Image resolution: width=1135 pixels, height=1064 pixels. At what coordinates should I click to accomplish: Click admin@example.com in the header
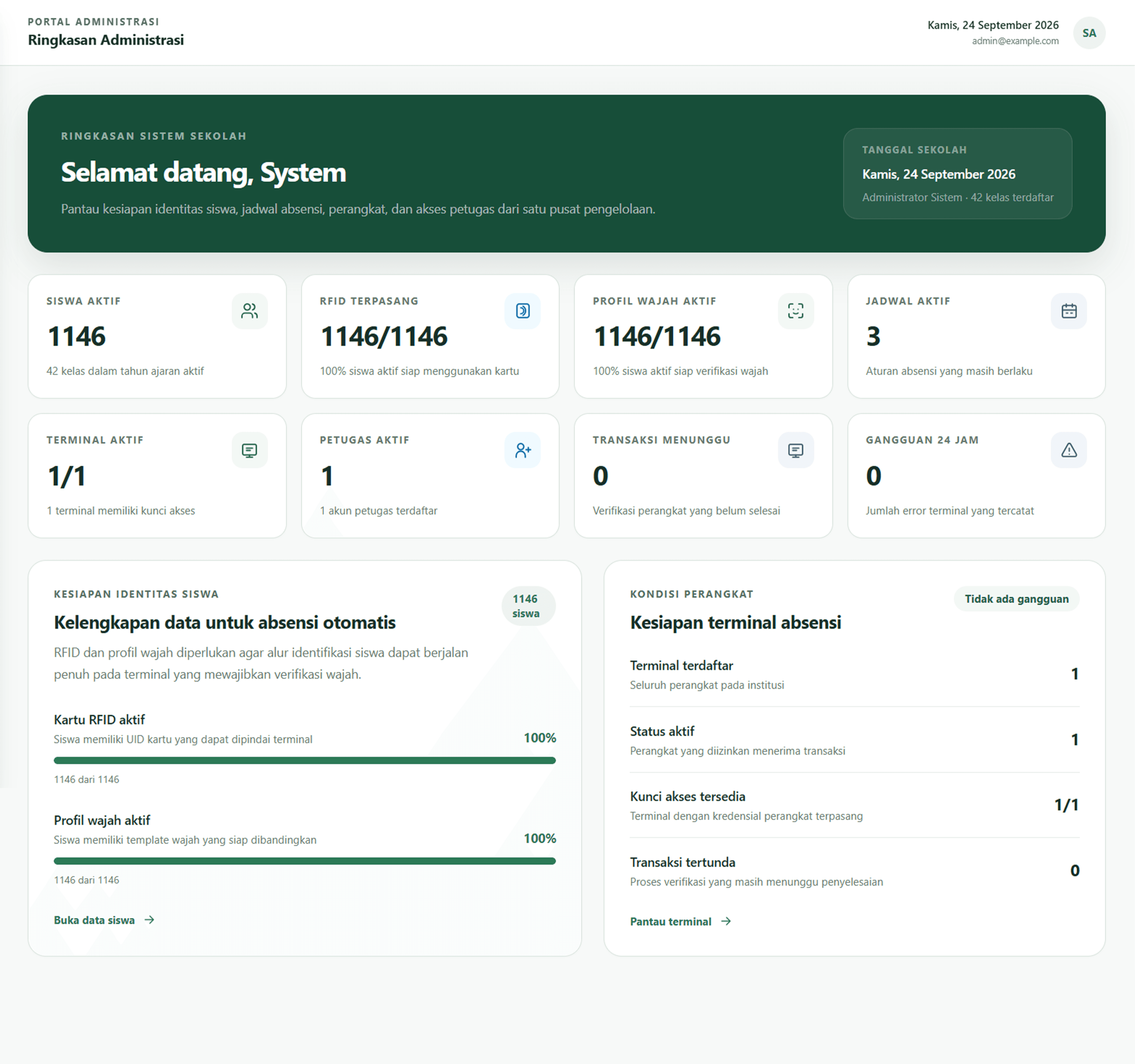pyautogui.click(x=1015, y=41)
